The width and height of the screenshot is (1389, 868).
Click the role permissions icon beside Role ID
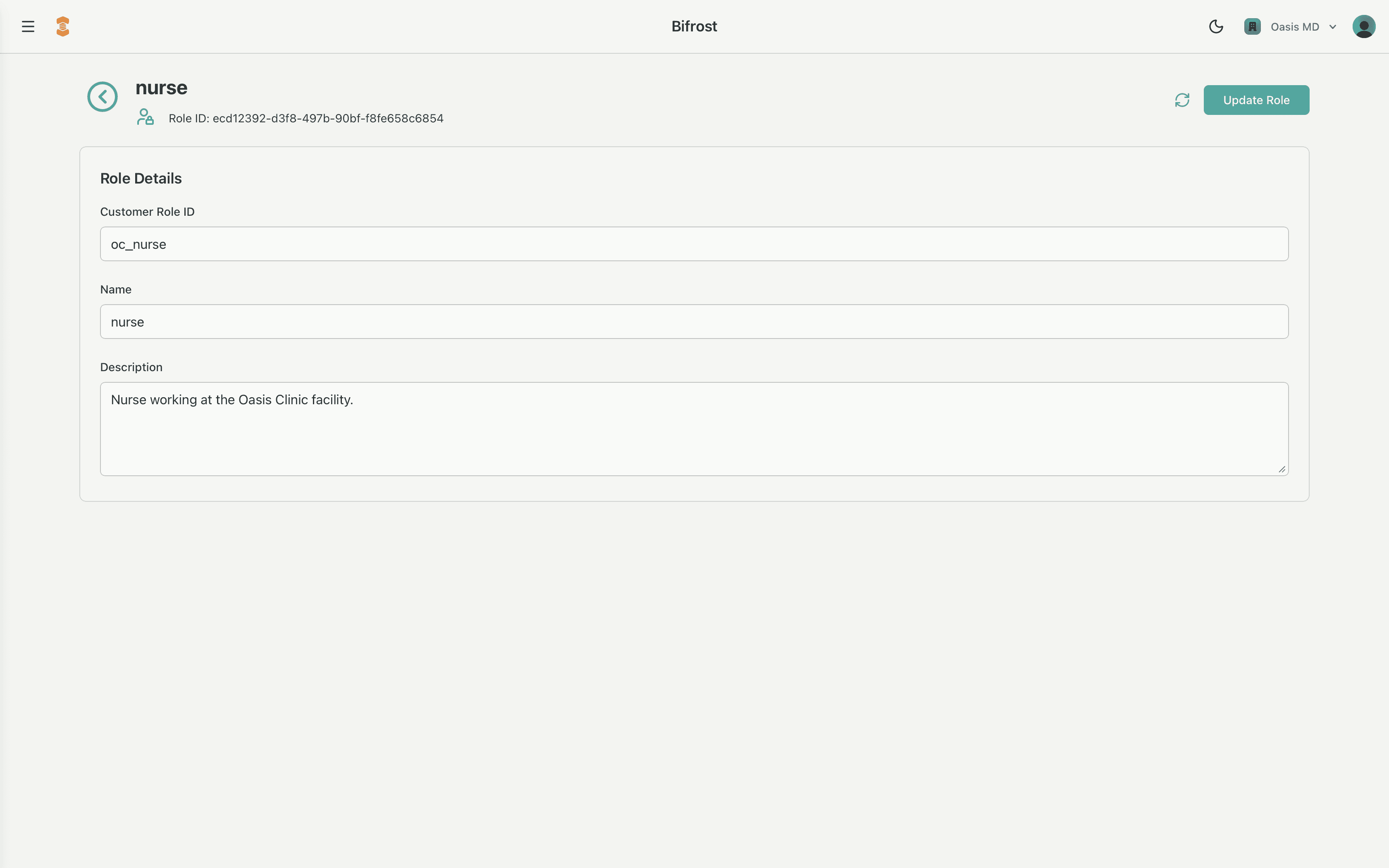(x=145, y=117)
